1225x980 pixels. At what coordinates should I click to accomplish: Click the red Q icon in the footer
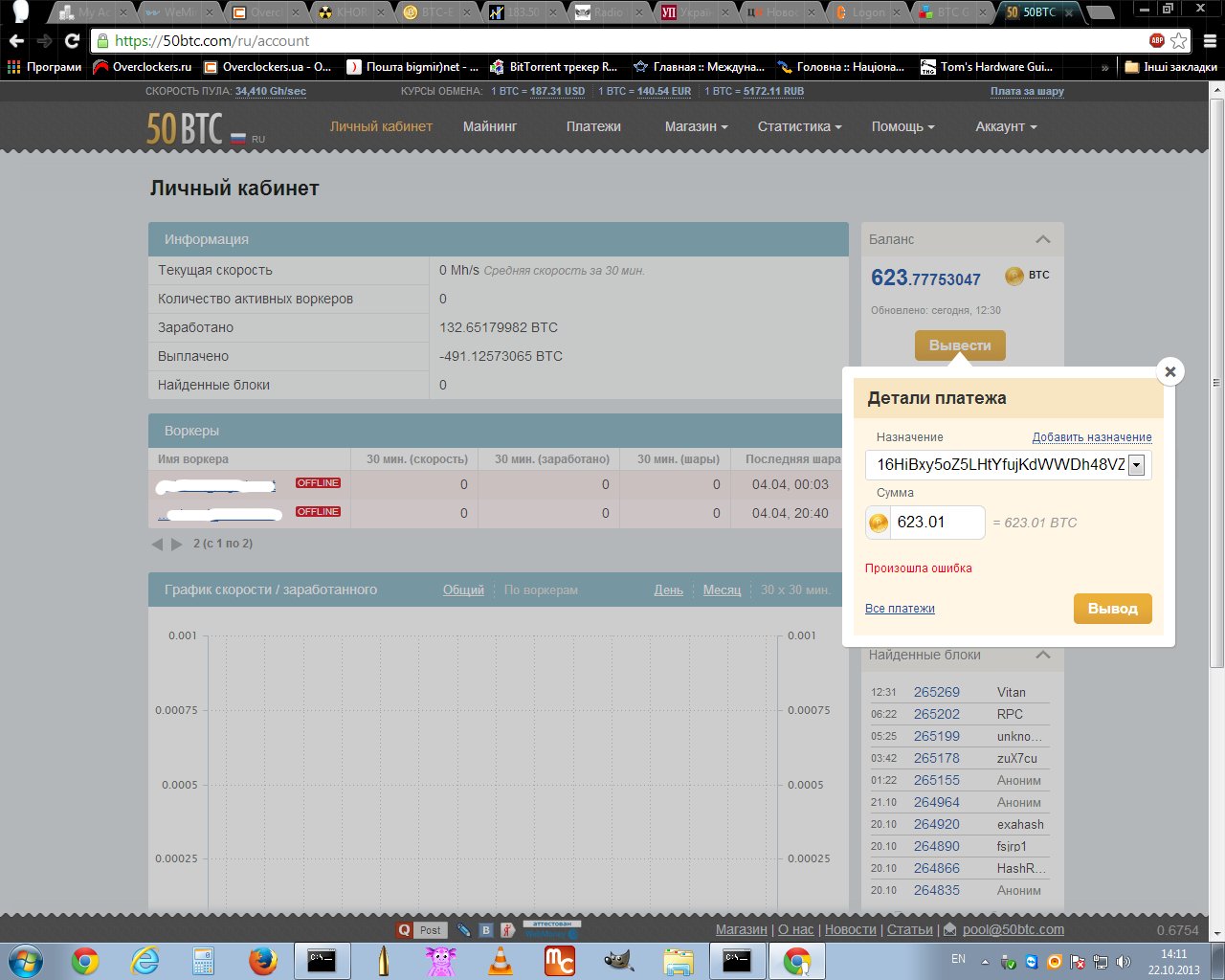tap(405, 929)
